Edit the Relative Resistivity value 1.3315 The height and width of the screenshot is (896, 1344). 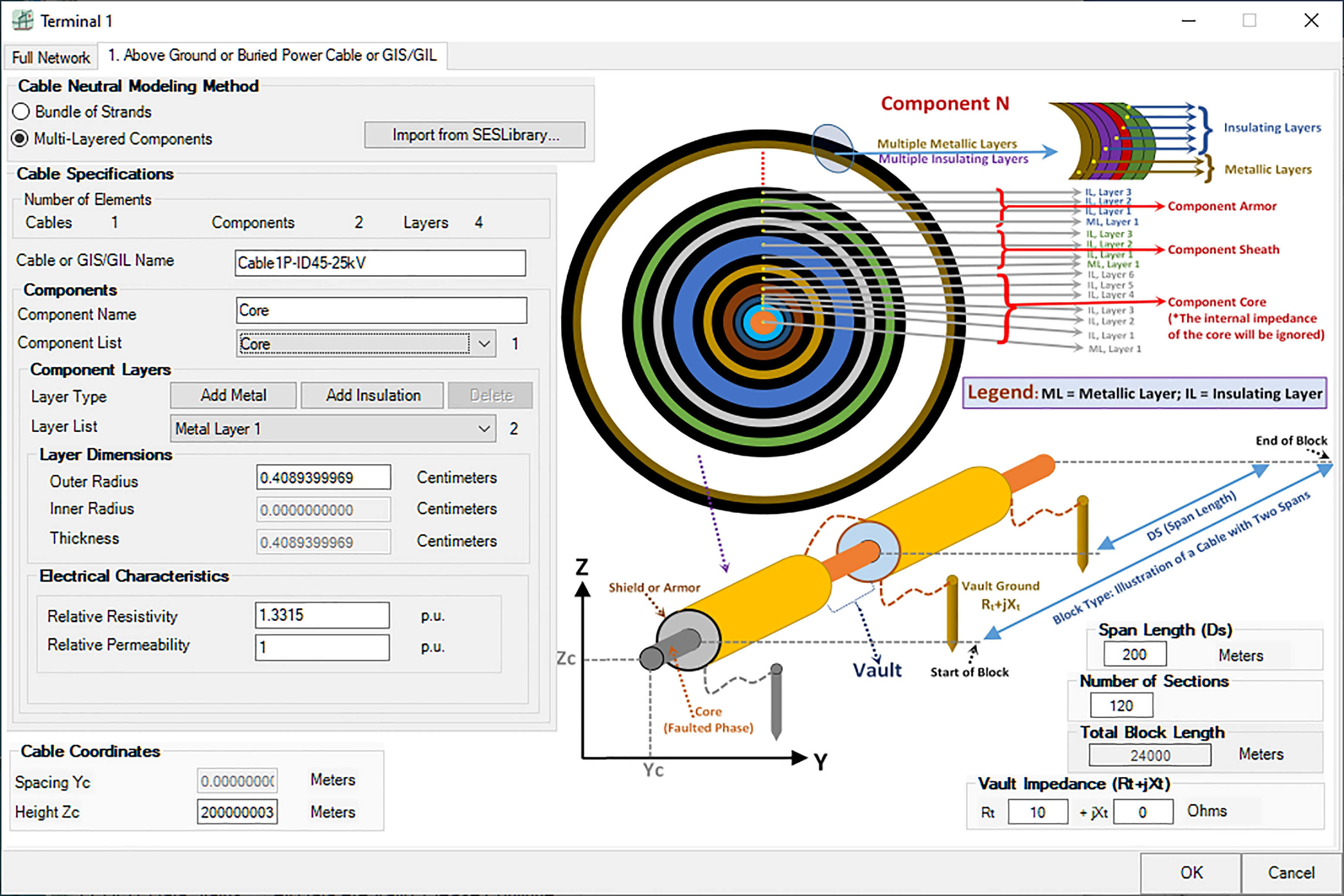coord(322,615)
